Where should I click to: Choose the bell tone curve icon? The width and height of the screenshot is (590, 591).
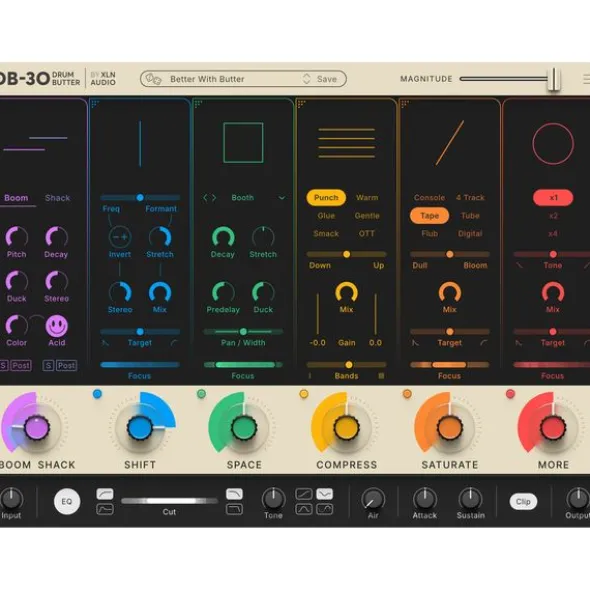pos(304,510)
